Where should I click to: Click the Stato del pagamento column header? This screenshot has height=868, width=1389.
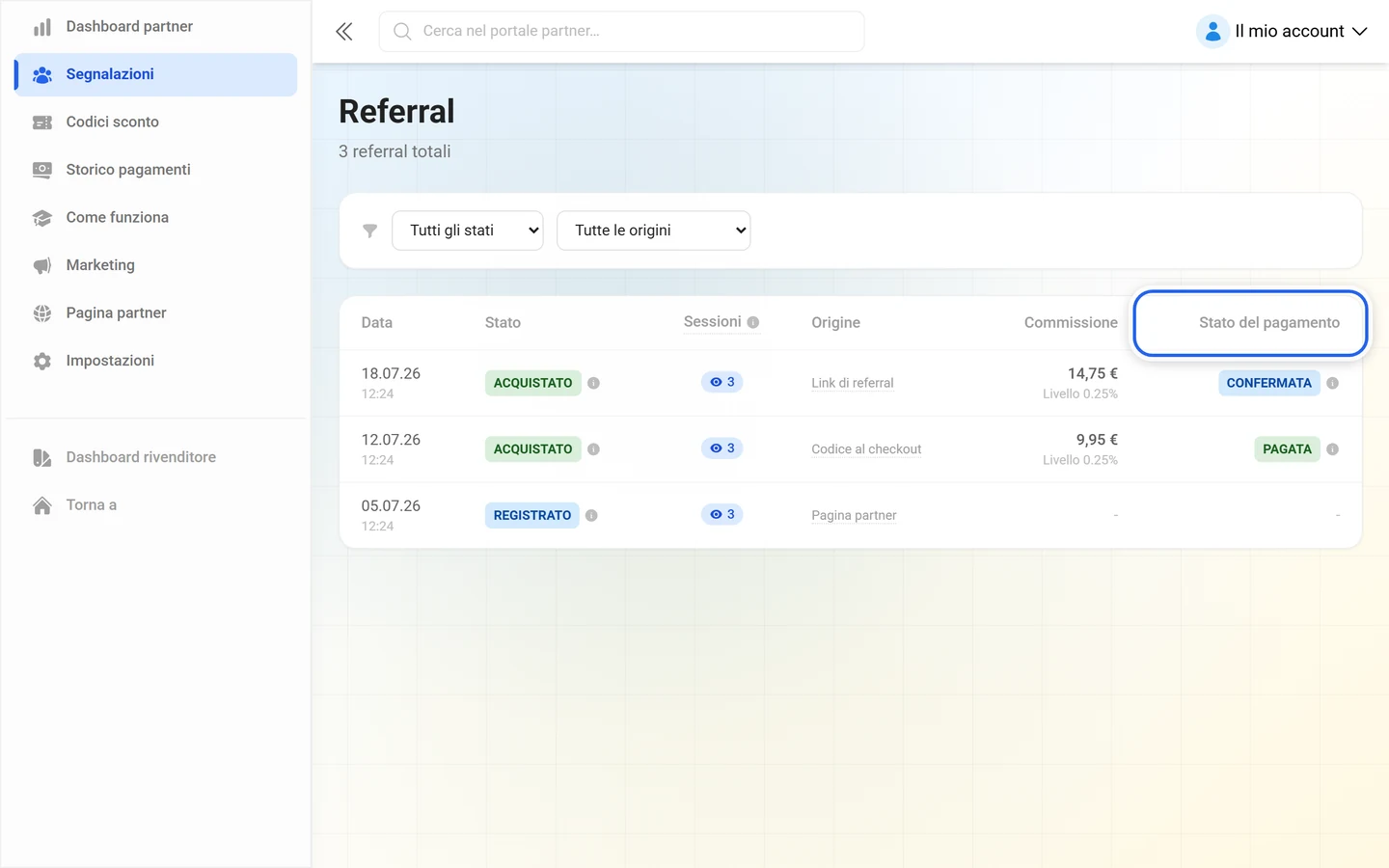point(1269,323)
